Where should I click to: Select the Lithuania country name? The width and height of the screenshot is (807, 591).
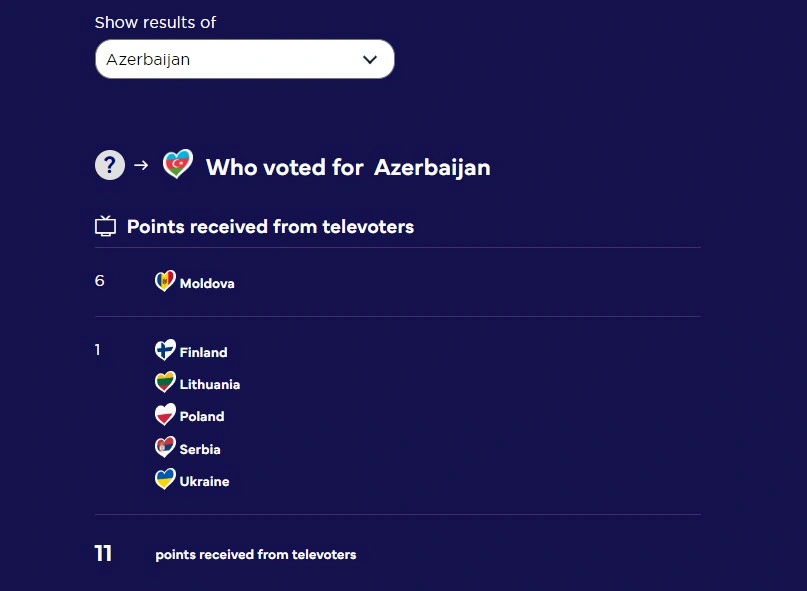(x=210, y=385)
